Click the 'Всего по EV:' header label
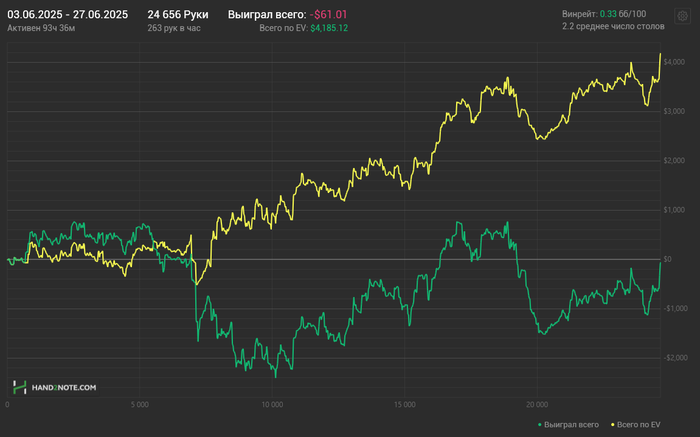The width and height of the screenshot is (700, 437). point(283,28)
